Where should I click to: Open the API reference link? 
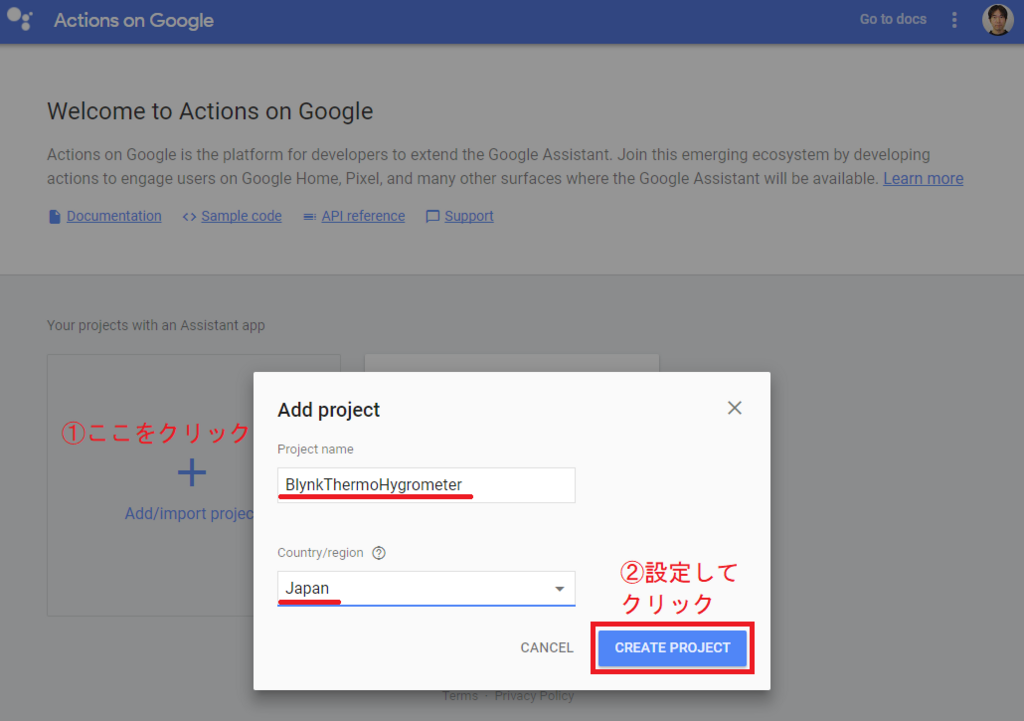tap(363, 216)
